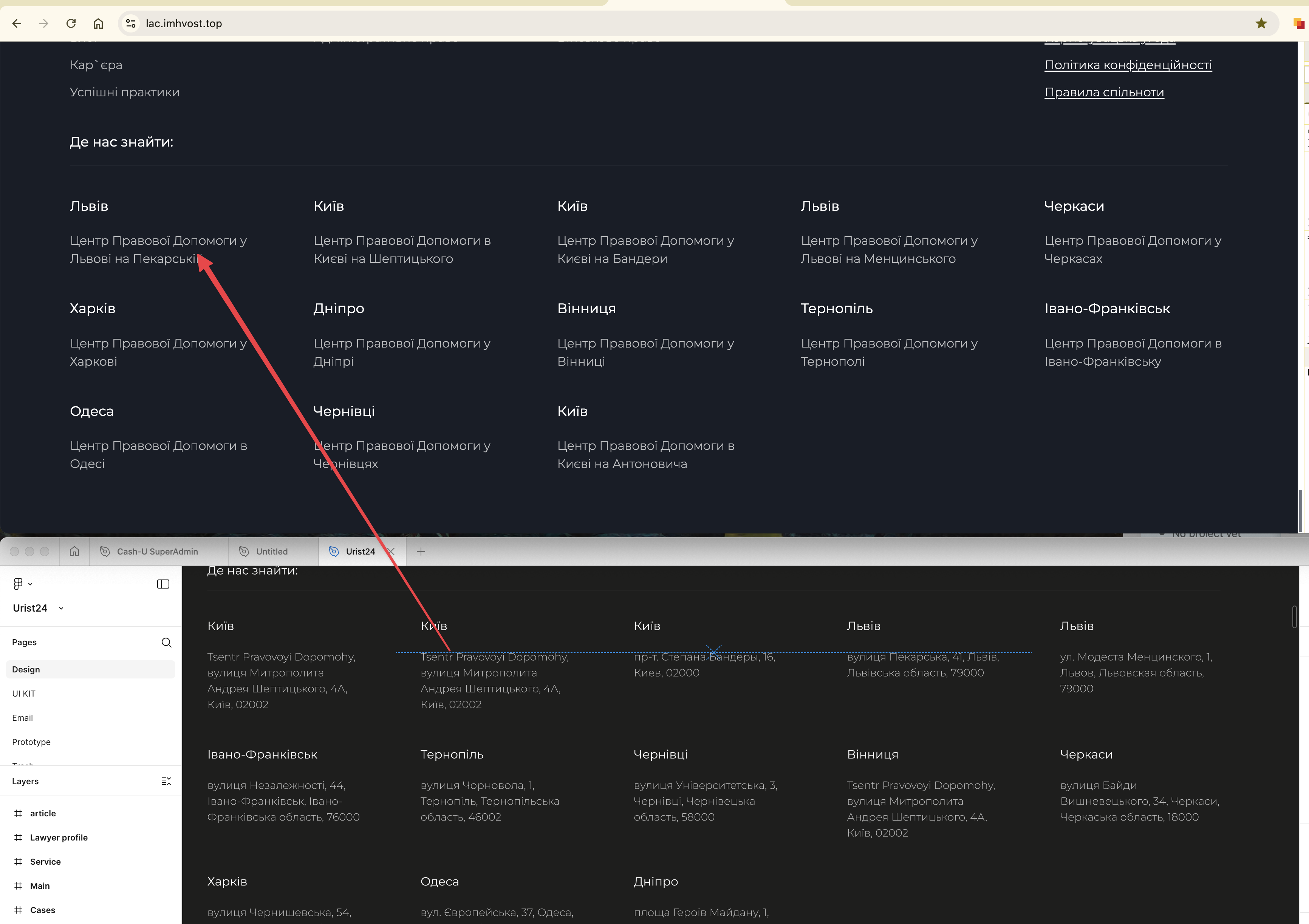The image size is (1309, 924).
Task: Click site info icon beside the URL
Action: [130, 23]
